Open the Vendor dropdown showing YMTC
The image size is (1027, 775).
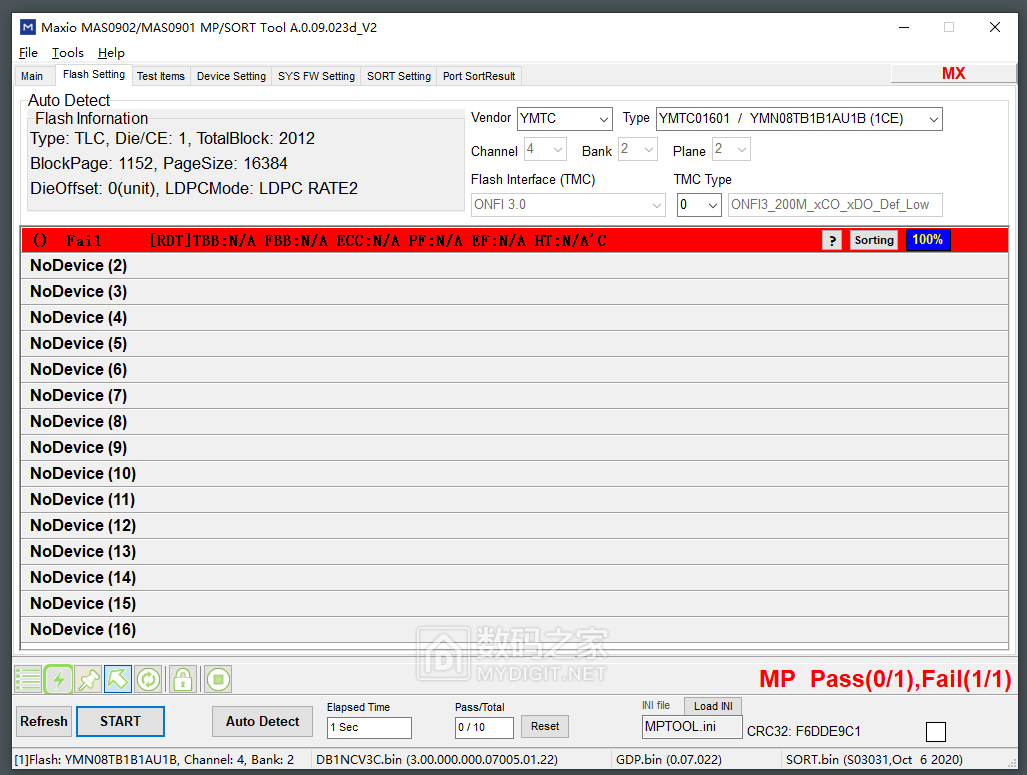[565, 119]
